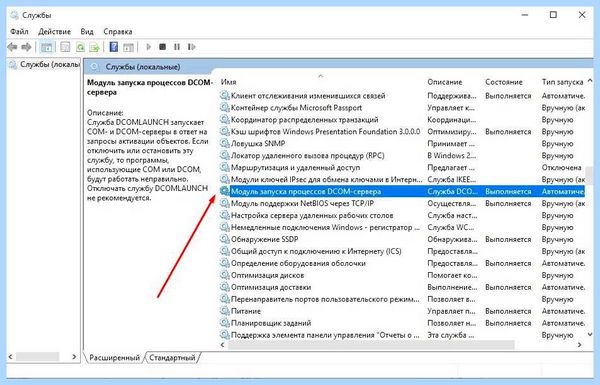Click services list horizontal scroll left arrow

click(x=223, y=345)
